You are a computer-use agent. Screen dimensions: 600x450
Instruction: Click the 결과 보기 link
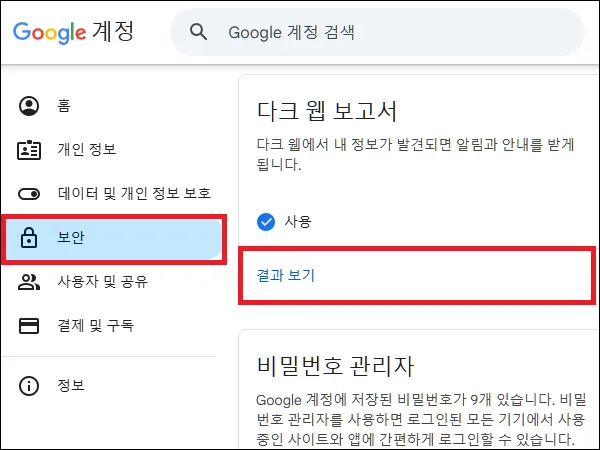(285, 276)
